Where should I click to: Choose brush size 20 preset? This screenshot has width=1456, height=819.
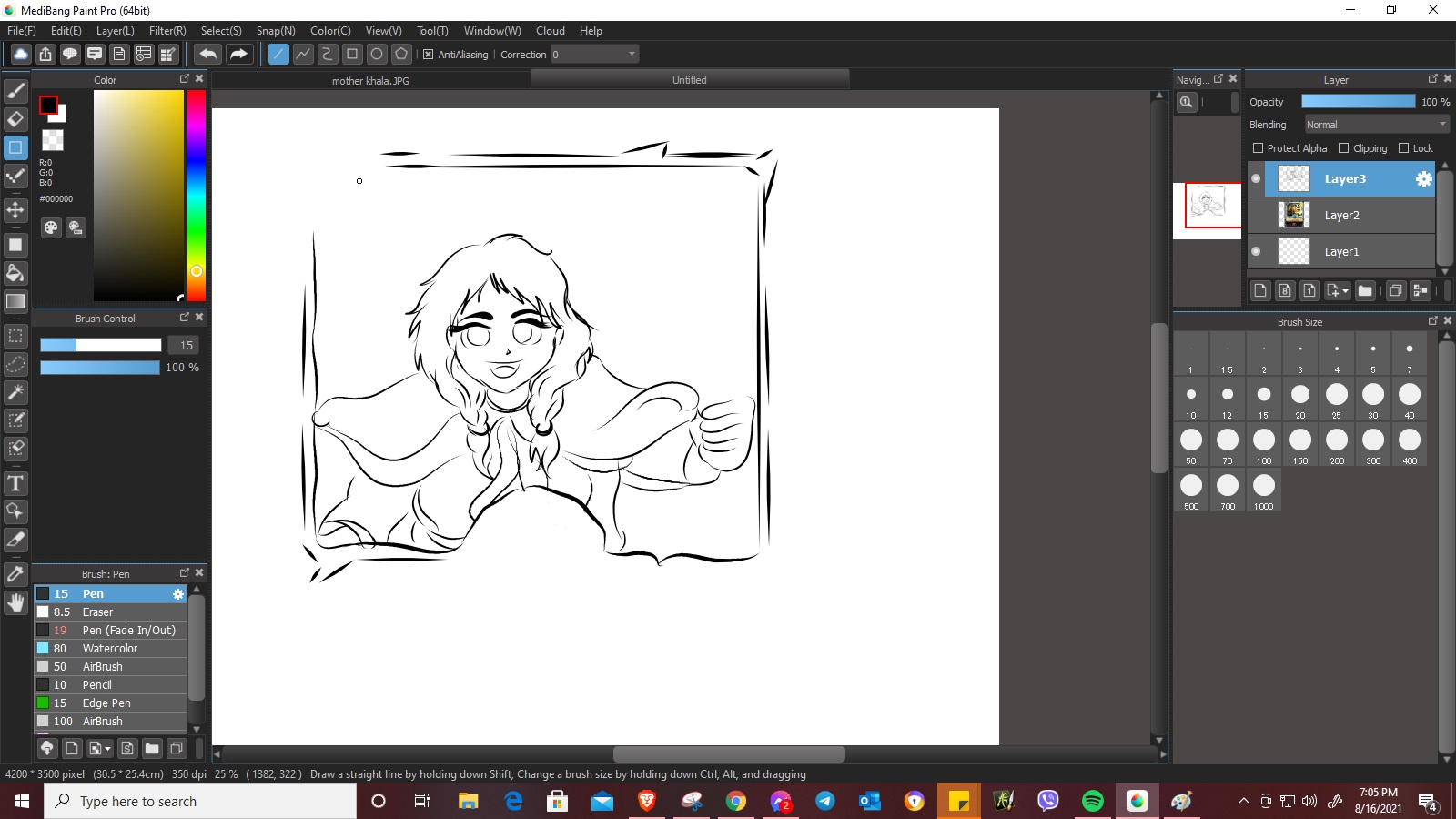click(x=1300, y=399)
